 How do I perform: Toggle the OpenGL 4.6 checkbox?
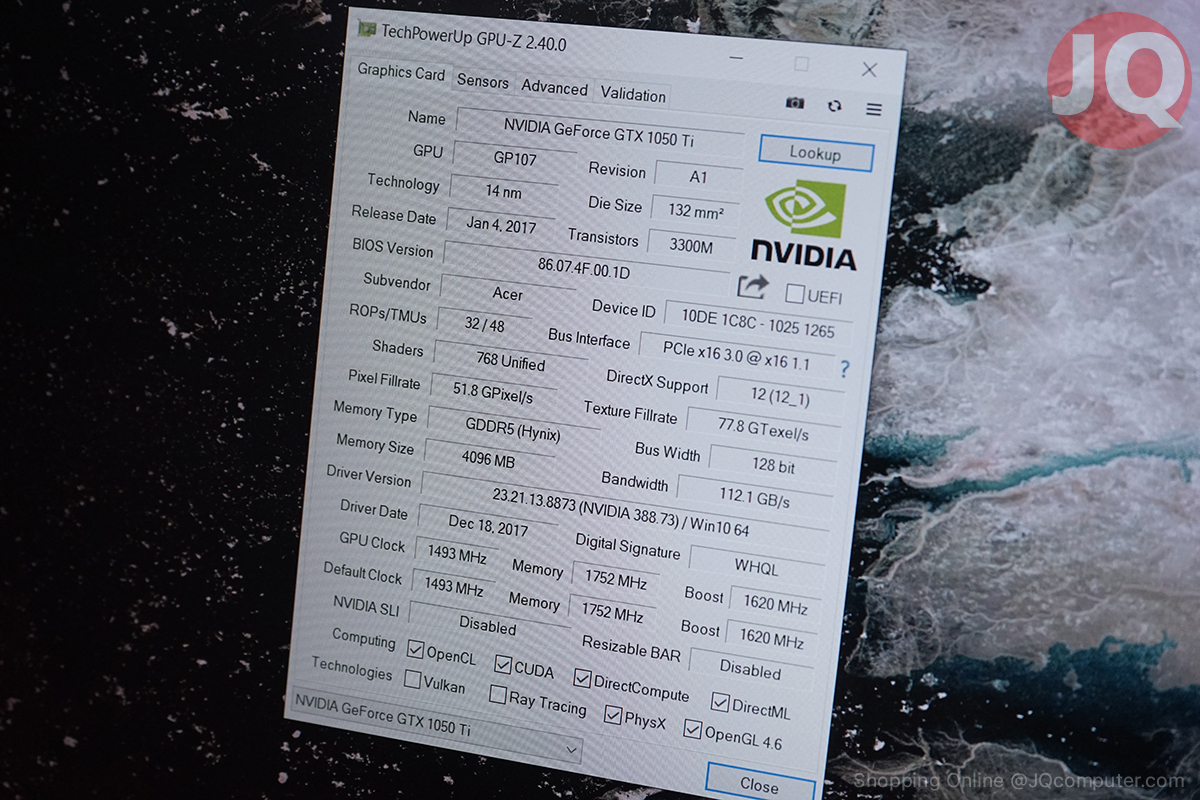692,730
